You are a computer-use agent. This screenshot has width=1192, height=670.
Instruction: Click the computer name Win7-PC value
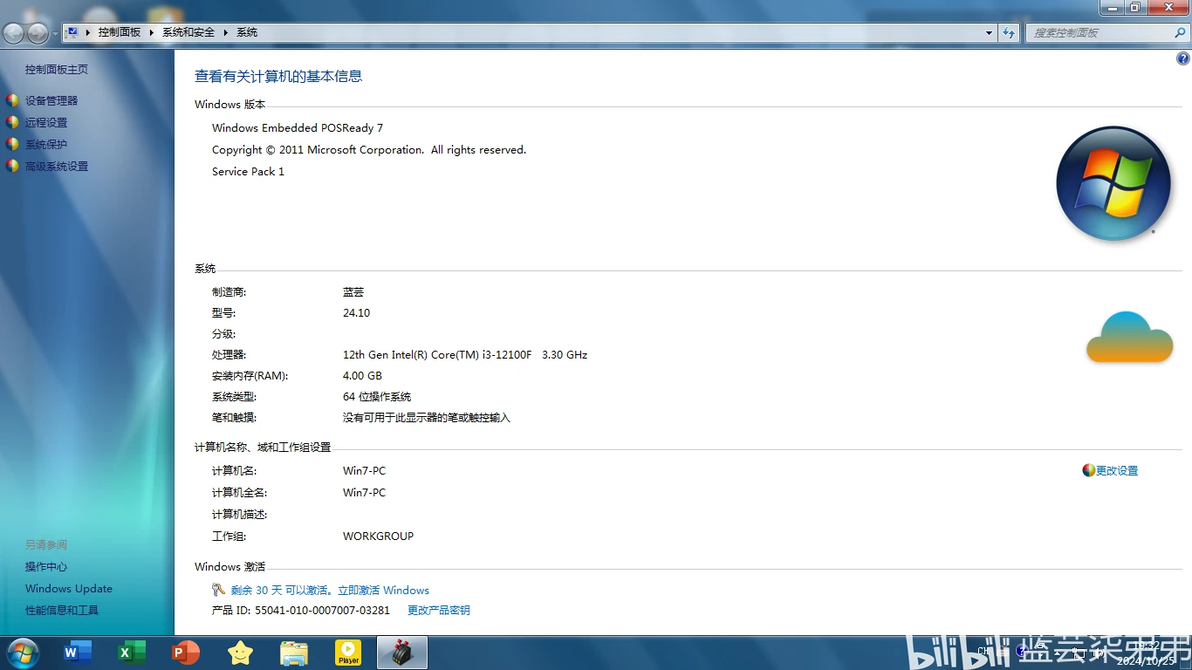coord(364,471)
